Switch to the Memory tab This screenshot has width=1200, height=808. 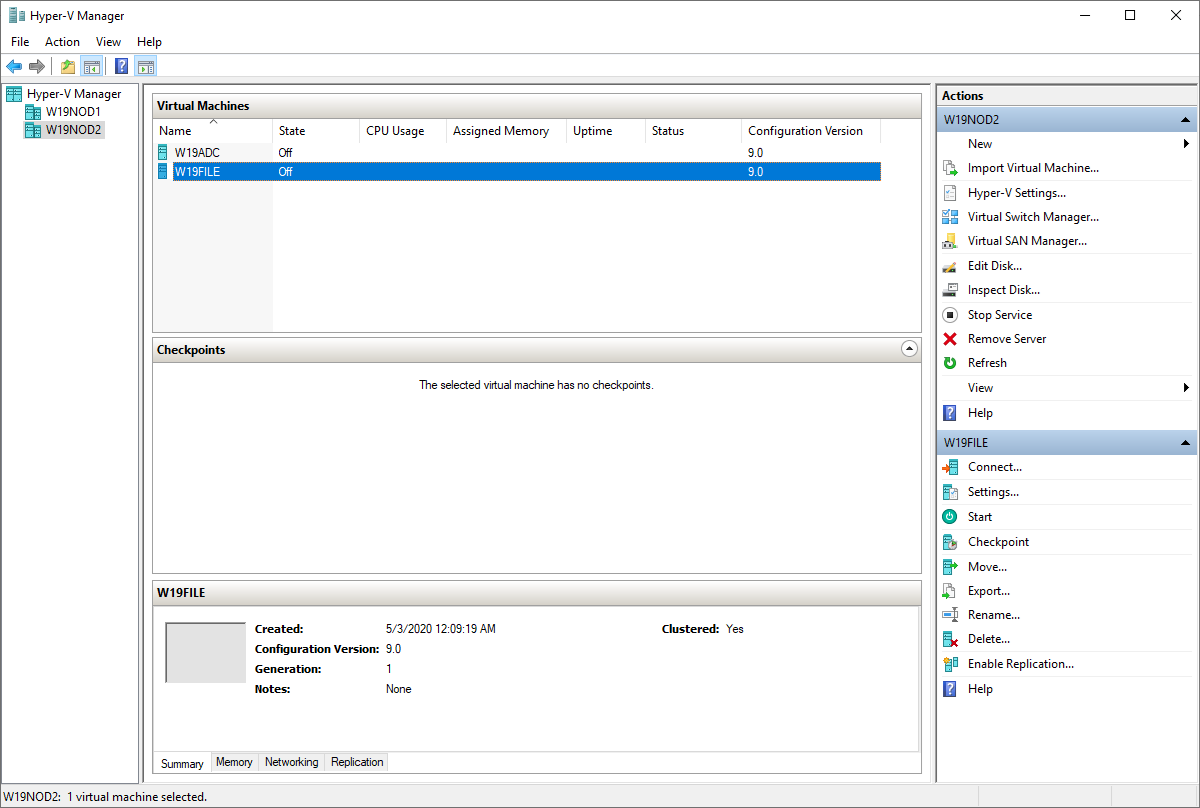click(234, 762)
